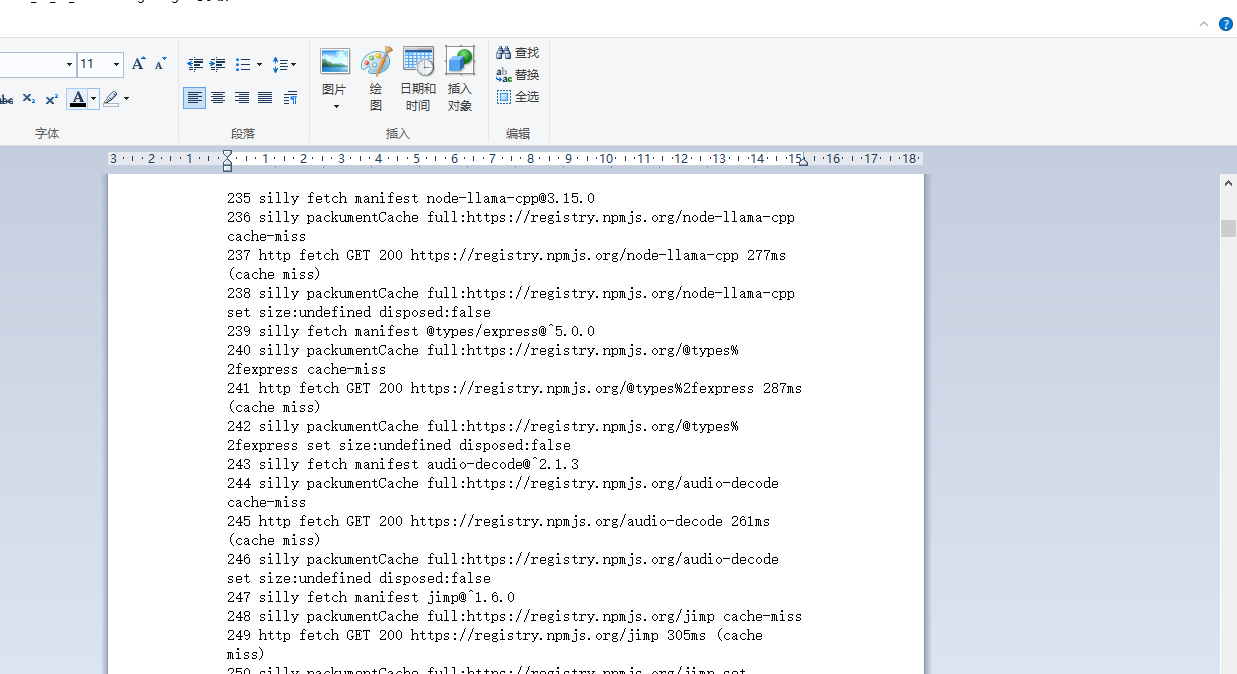Screen dimensions: 1237x674
Task: Open the font family dropdown arrow
Action: coord(69,64)
